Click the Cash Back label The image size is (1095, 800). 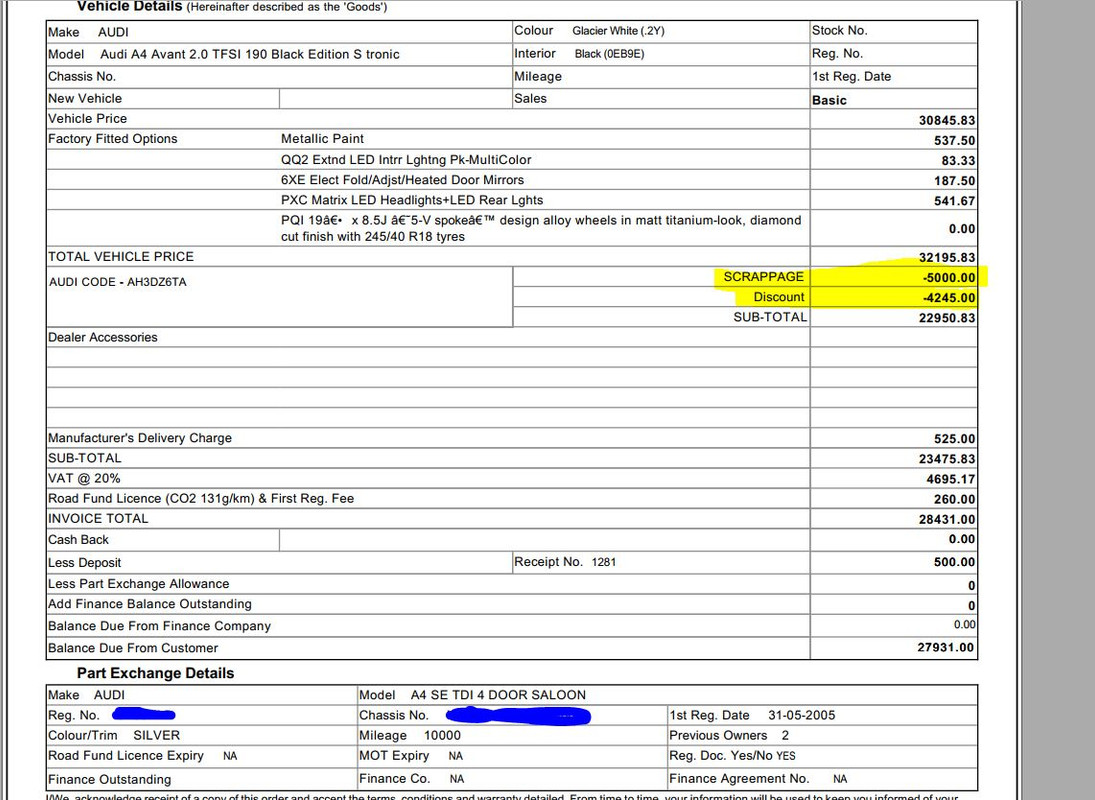tap(78, 540)
